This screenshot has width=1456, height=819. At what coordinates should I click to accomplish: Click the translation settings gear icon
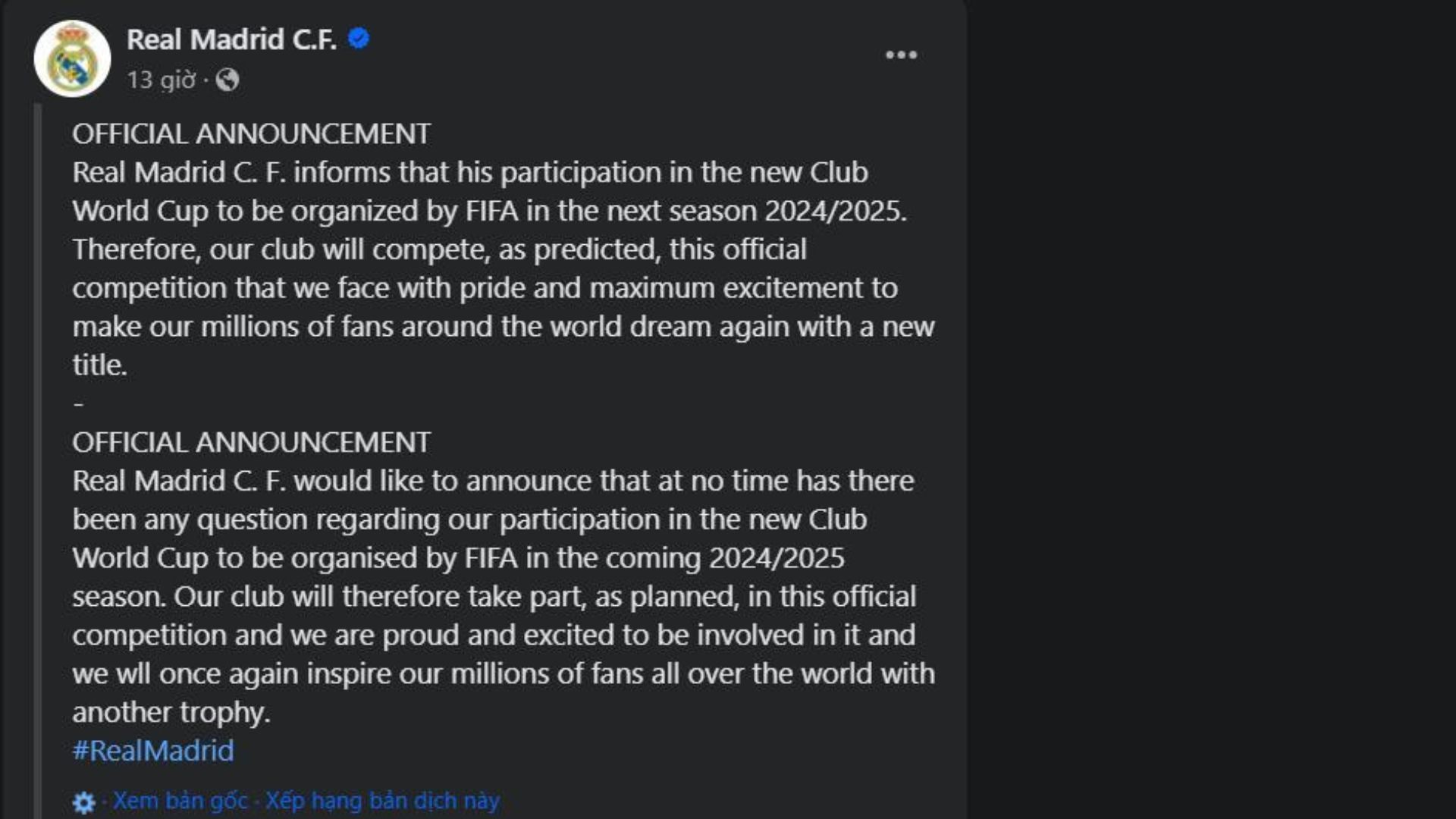tap(83, 802)
